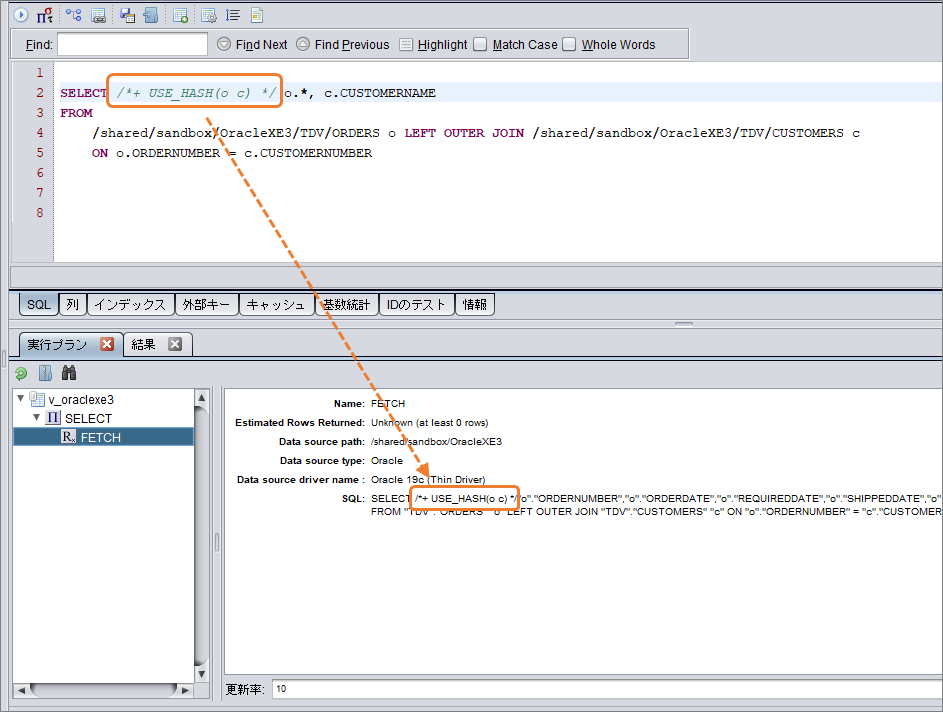Image resolution: width=943 pixels, height=712 pixels.
Task: Click the add table (green plus) icon
Action: [180, 15]
